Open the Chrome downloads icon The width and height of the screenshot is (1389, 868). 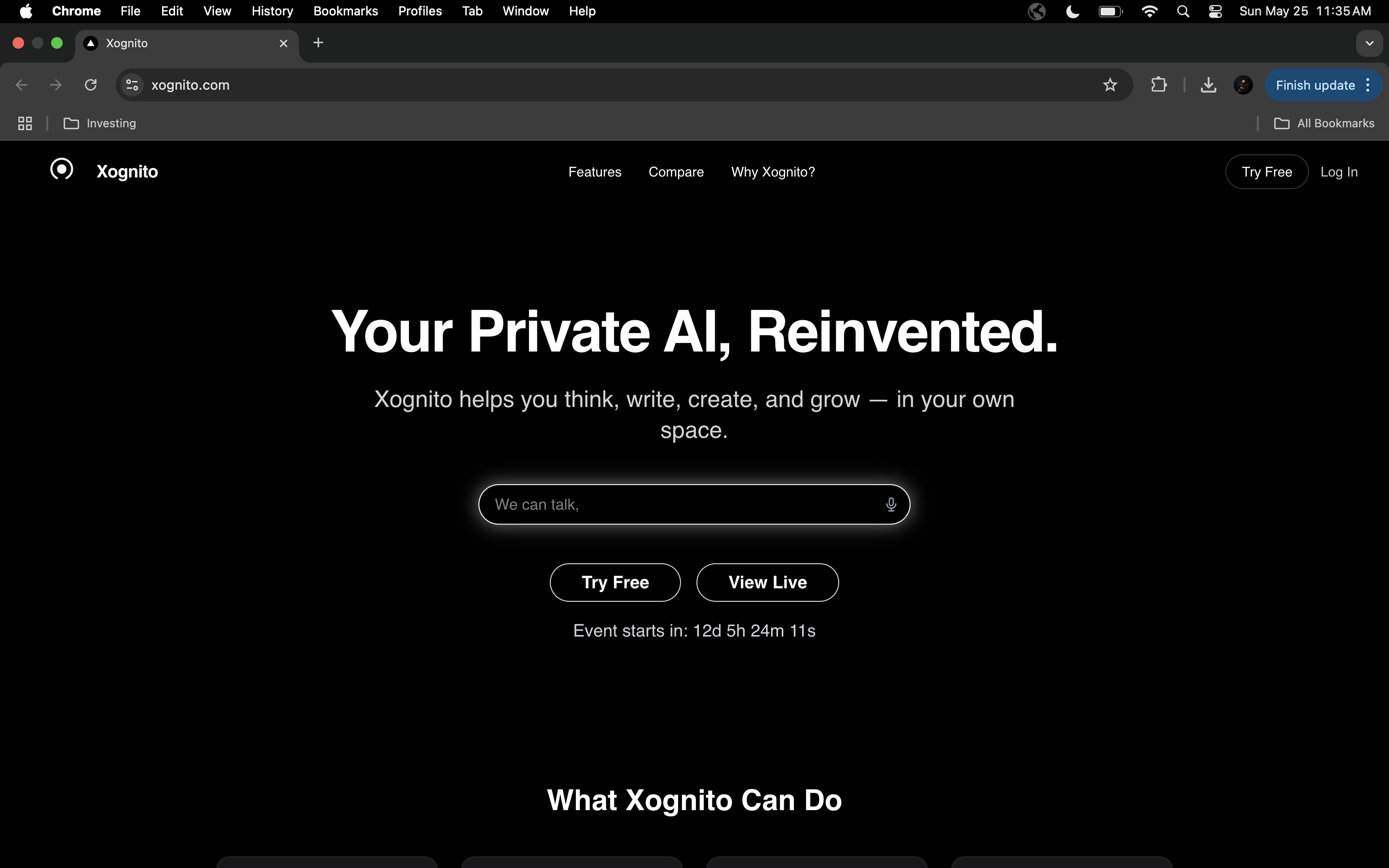(1208, 85)
